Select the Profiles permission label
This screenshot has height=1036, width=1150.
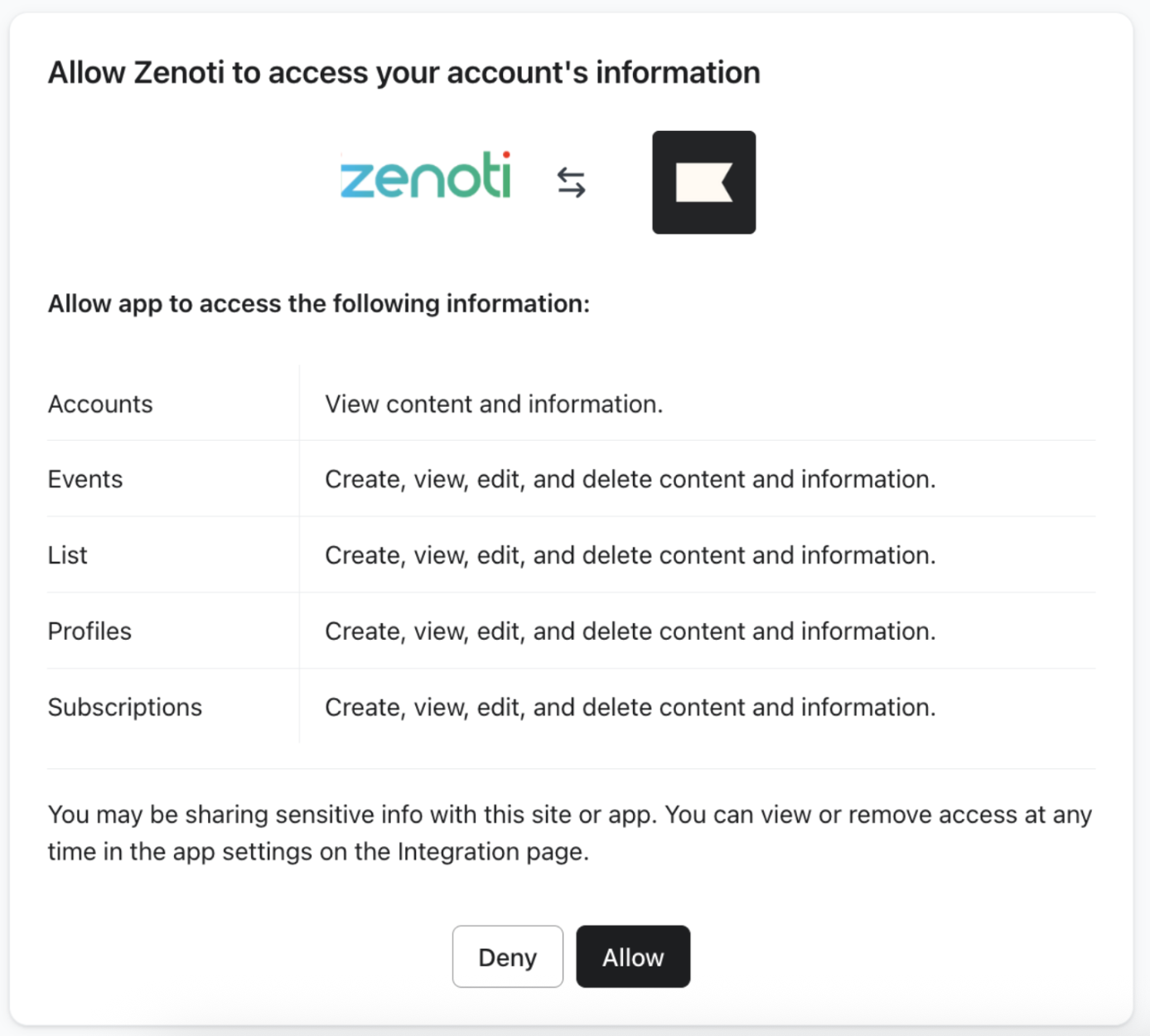pos(89,632)
